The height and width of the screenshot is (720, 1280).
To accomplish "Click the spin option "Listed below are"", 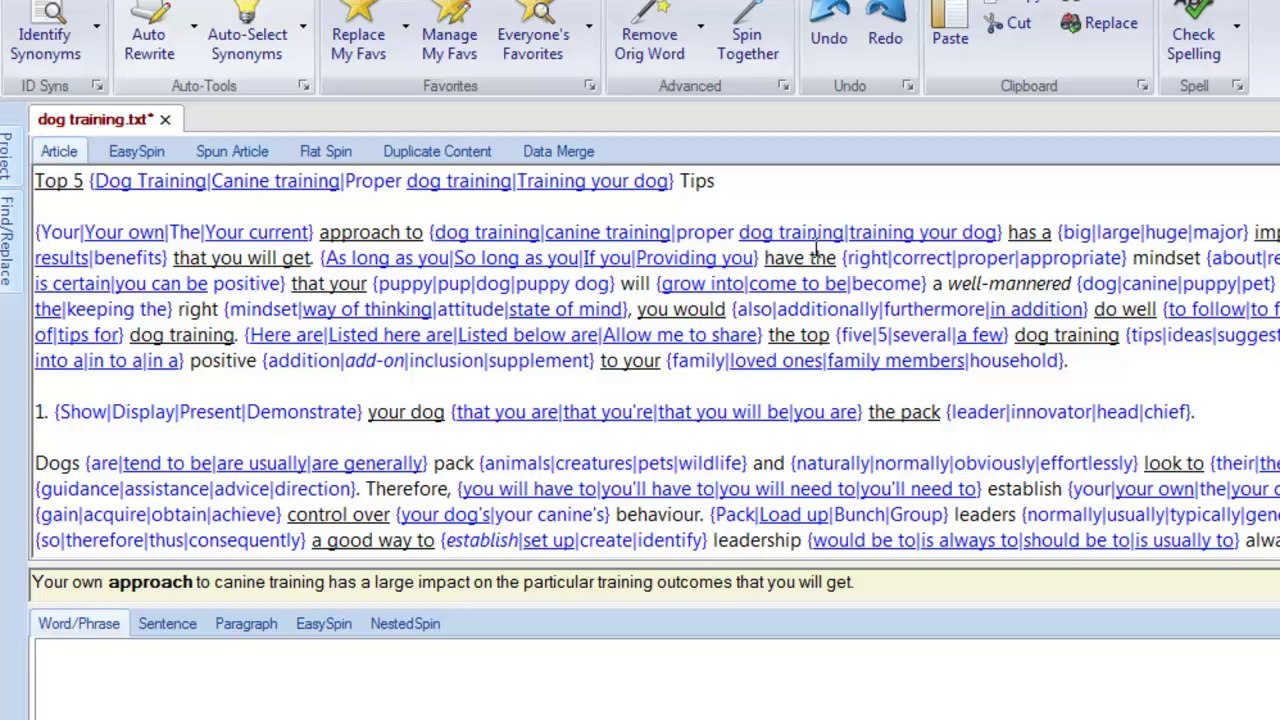I will [x=528, y=335].
